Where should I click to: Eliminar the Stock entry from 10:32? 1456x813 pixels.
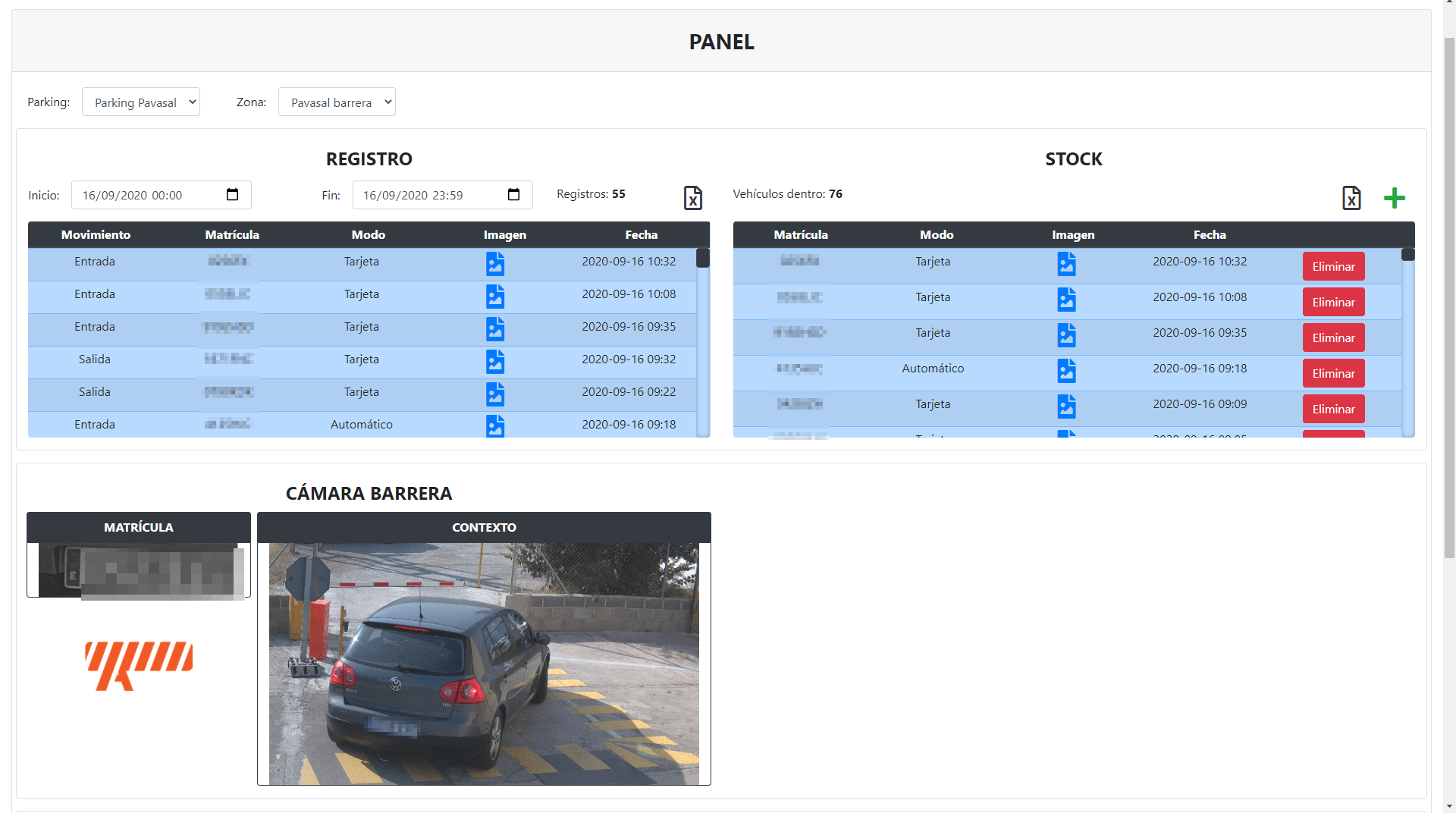1333,266
